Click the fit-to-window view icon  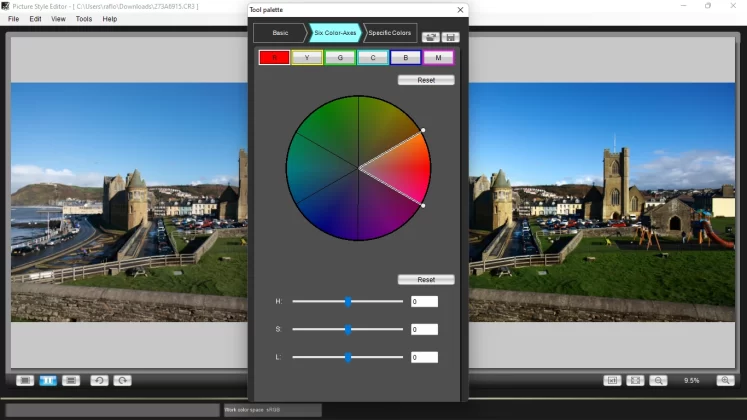tap(635, 380)
